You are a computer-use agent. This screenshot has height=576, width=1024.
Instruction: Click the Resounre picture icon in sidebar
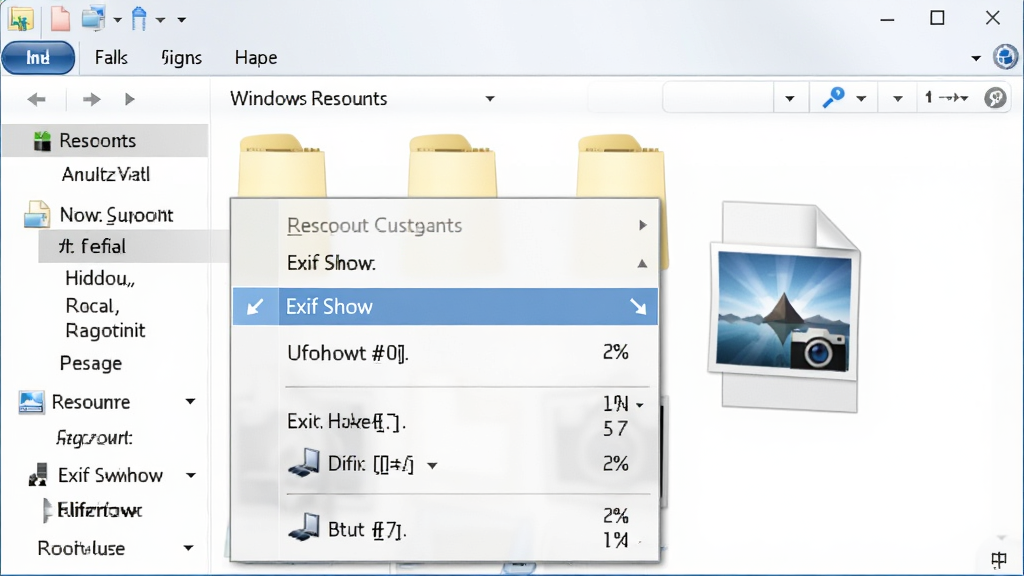[31, 402]
